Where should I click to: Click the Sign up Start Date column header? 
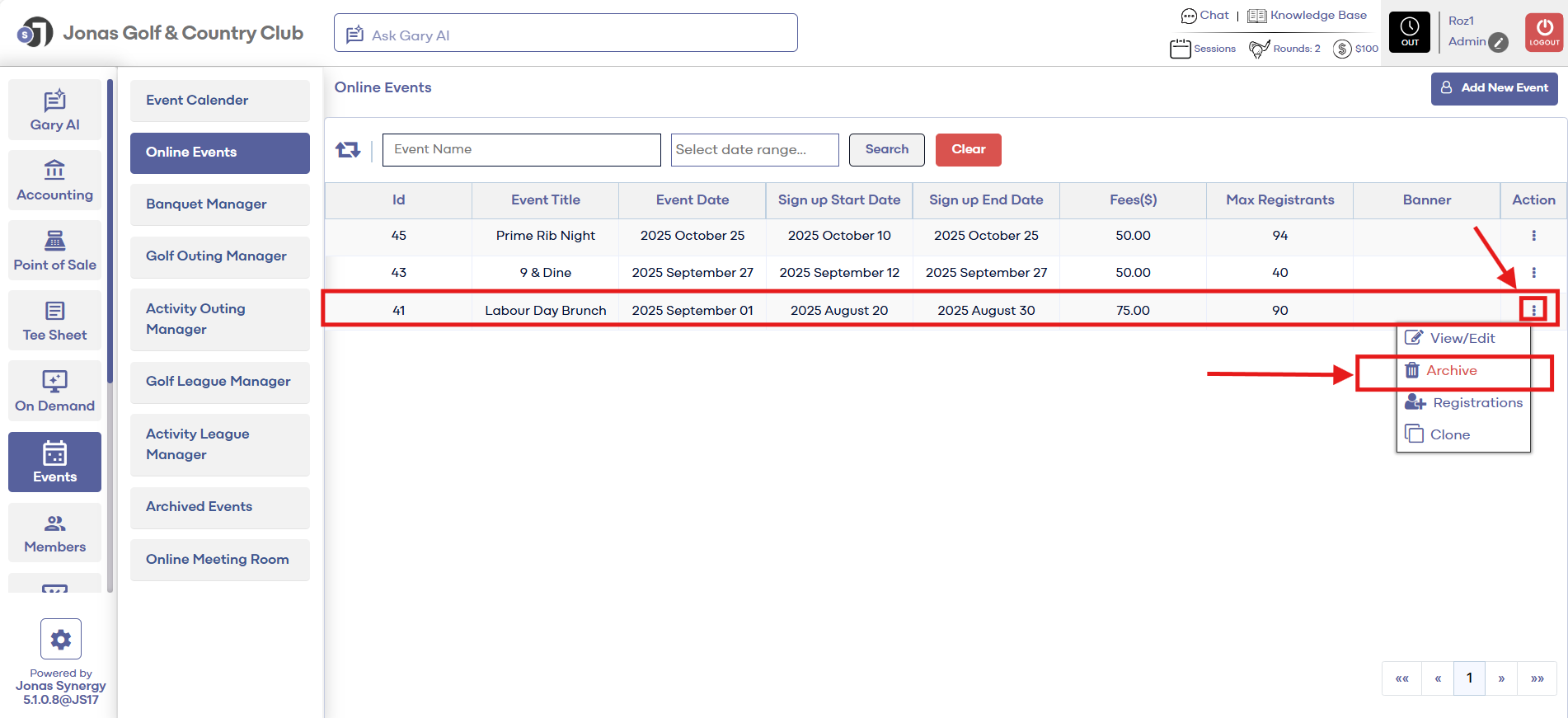[x=839, y=200]
